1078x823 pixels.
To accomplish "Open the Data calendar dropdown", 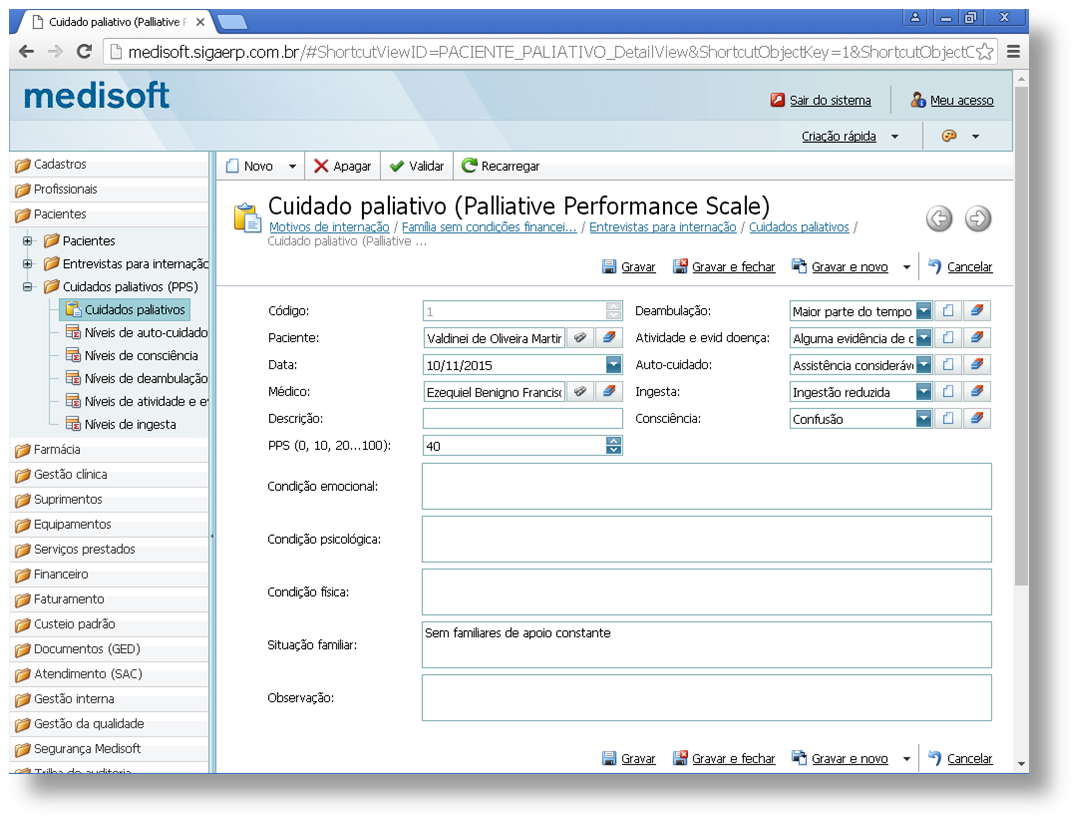I will coord(613,364).
